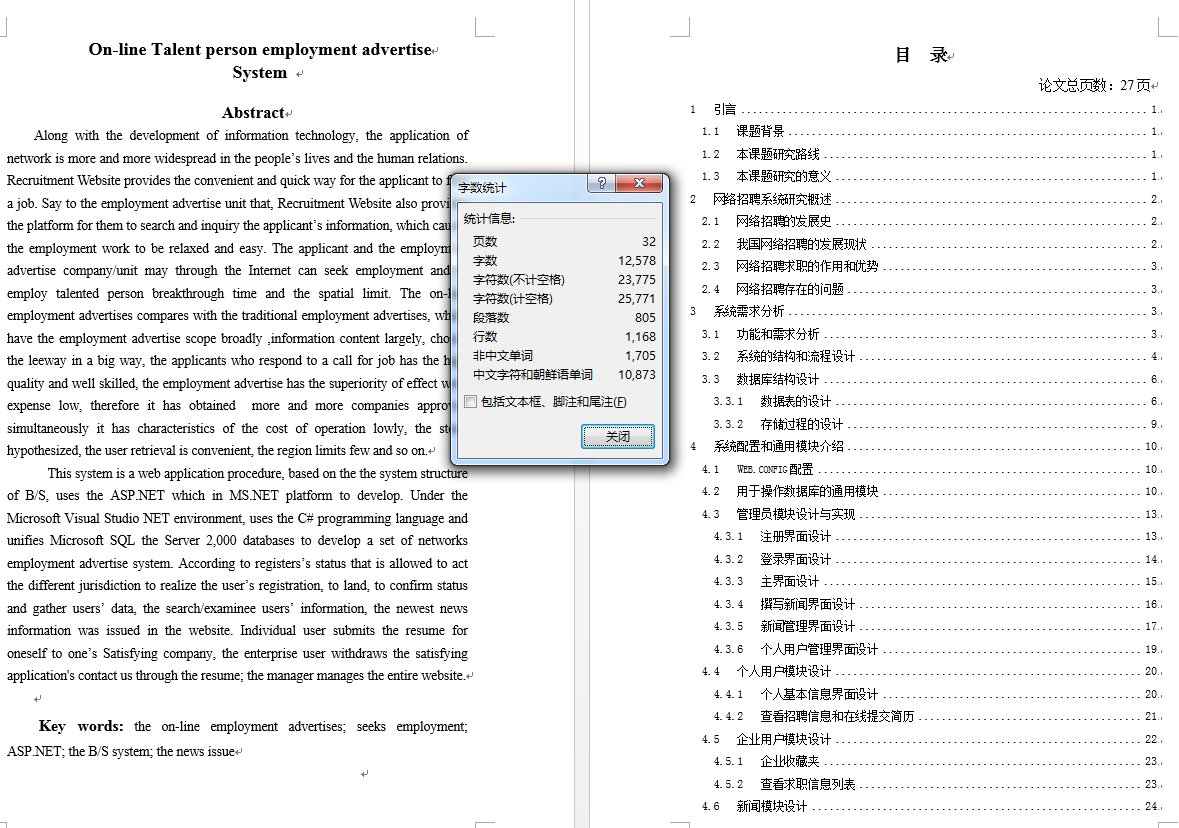The height and width of the screenshot is (828, 1179).
Task: Select the 字符数(不计空格) statistic label
Action: pyautogui.click(x=519, y=280)
